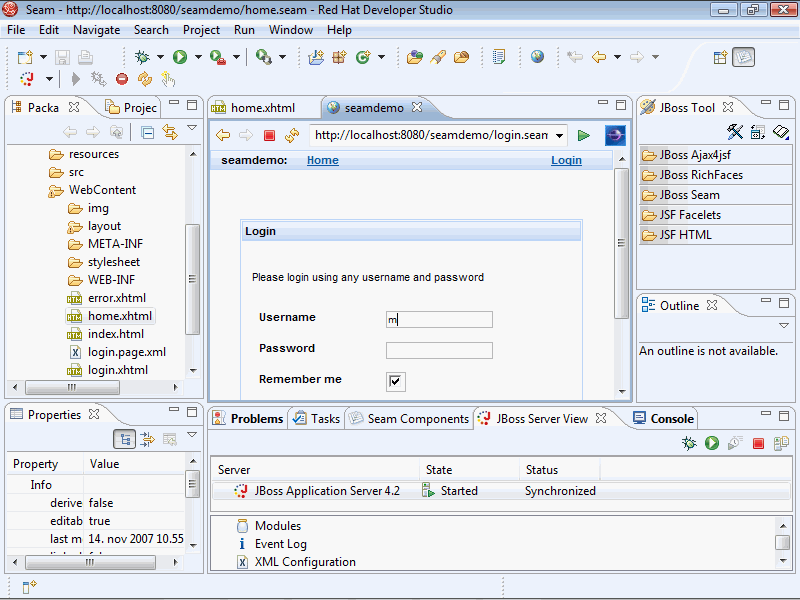Select the JBoss Application Server 4.2 row
Viewport: 800px width, 600px height.
pyautogui.click(x=501, y=491)
